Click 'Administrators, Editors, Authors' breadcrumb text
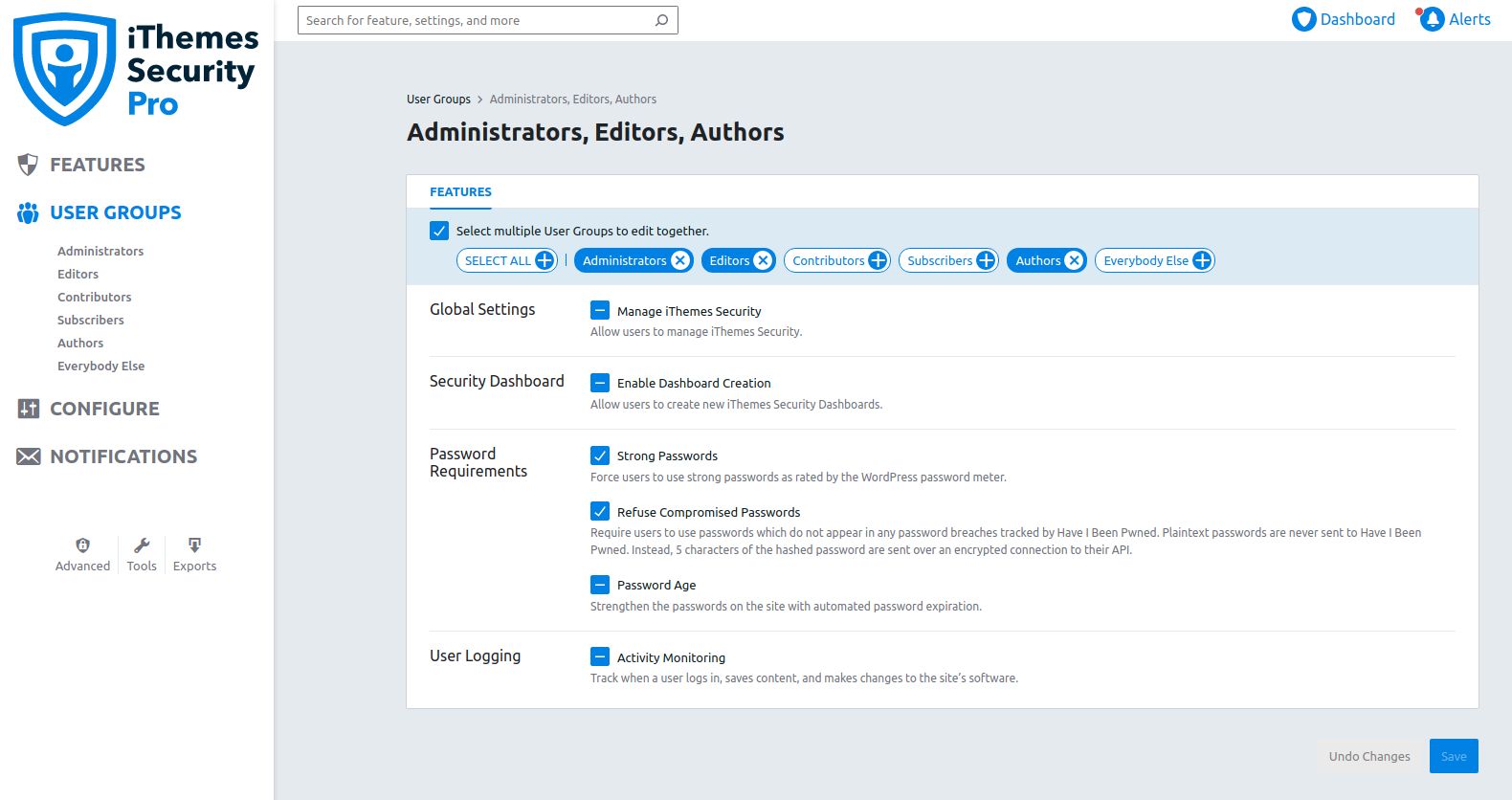1512x800 pixels. pos(573,99)
